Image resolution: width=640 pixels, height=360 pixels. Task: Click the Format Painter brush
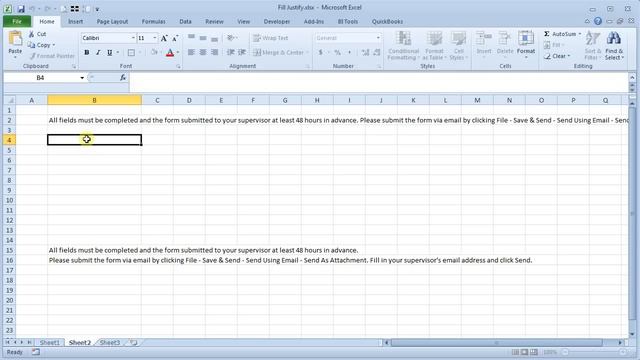click(33, 56)
